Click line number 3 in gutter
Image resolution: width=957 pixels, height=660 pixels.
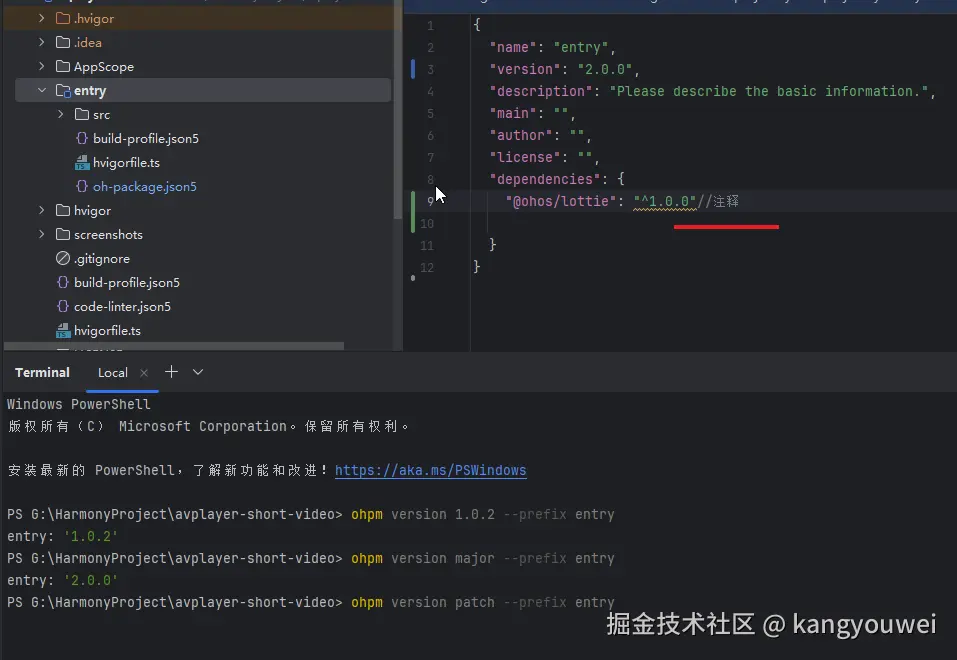point(430,69)
